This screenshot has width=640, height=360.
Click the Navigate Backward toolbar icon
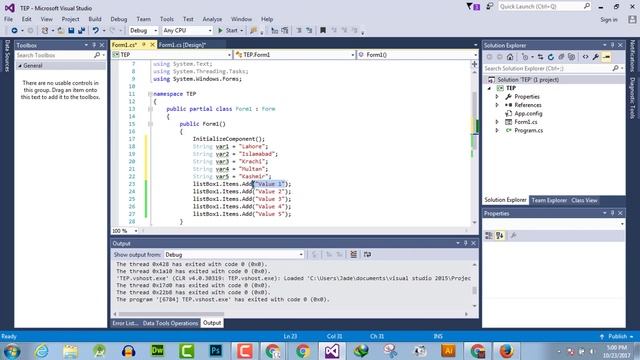tap(14, 31)
